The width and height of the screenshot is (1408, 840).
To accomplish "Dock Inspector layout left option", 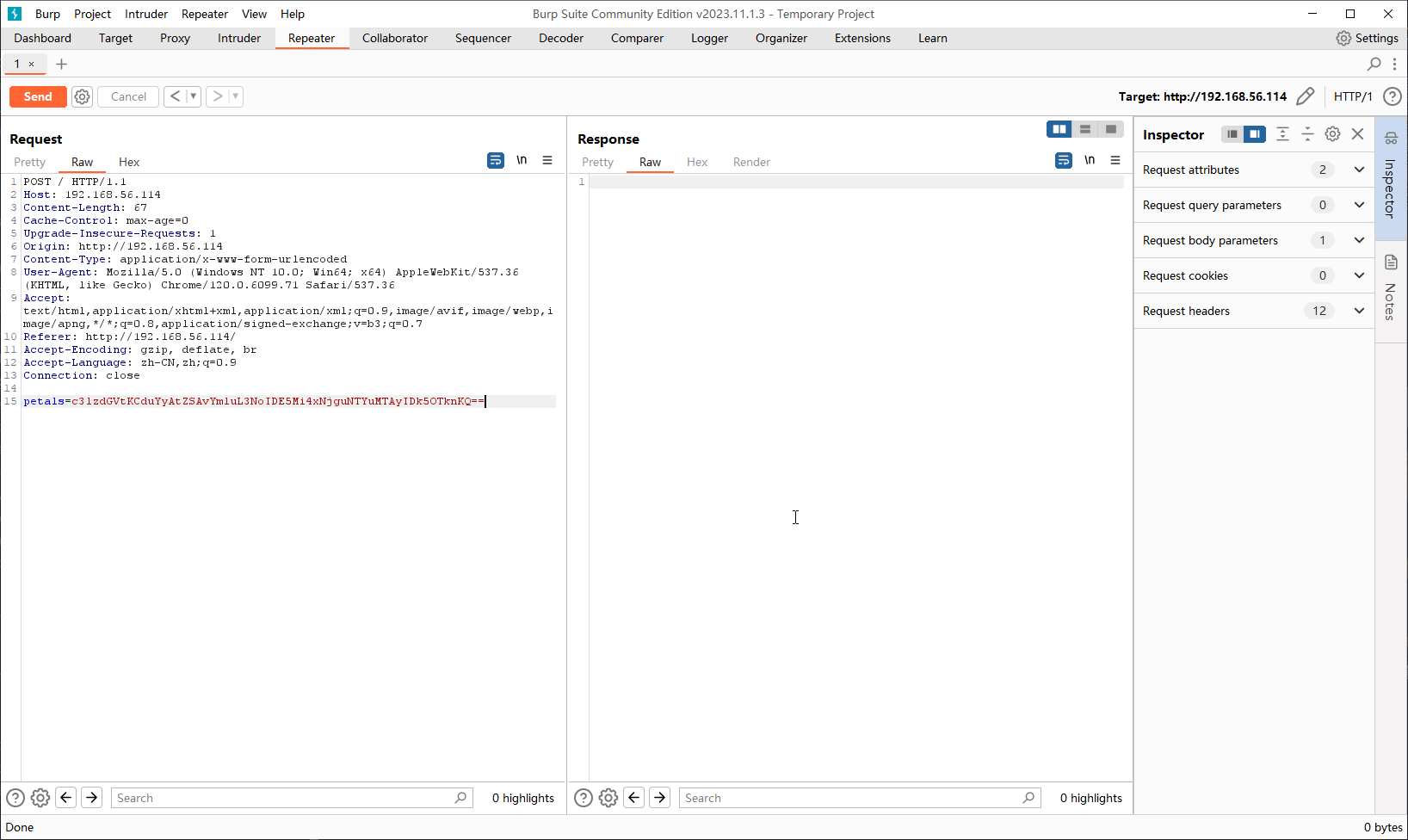I will (1232, 134).
